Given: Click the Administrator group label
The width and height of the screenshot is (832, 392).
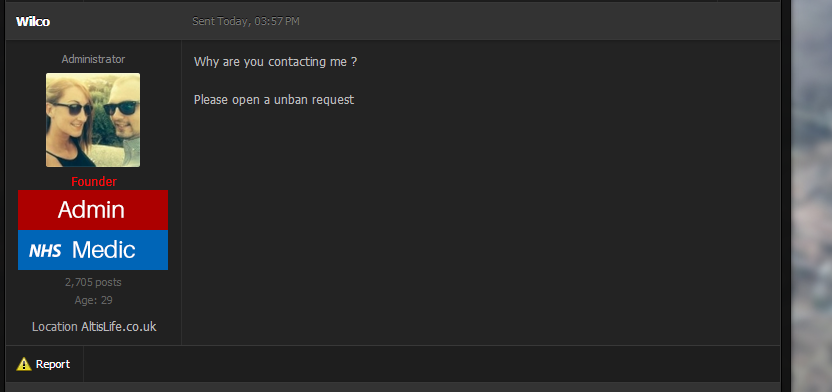Looking at the screenshot, I should 93,59.
